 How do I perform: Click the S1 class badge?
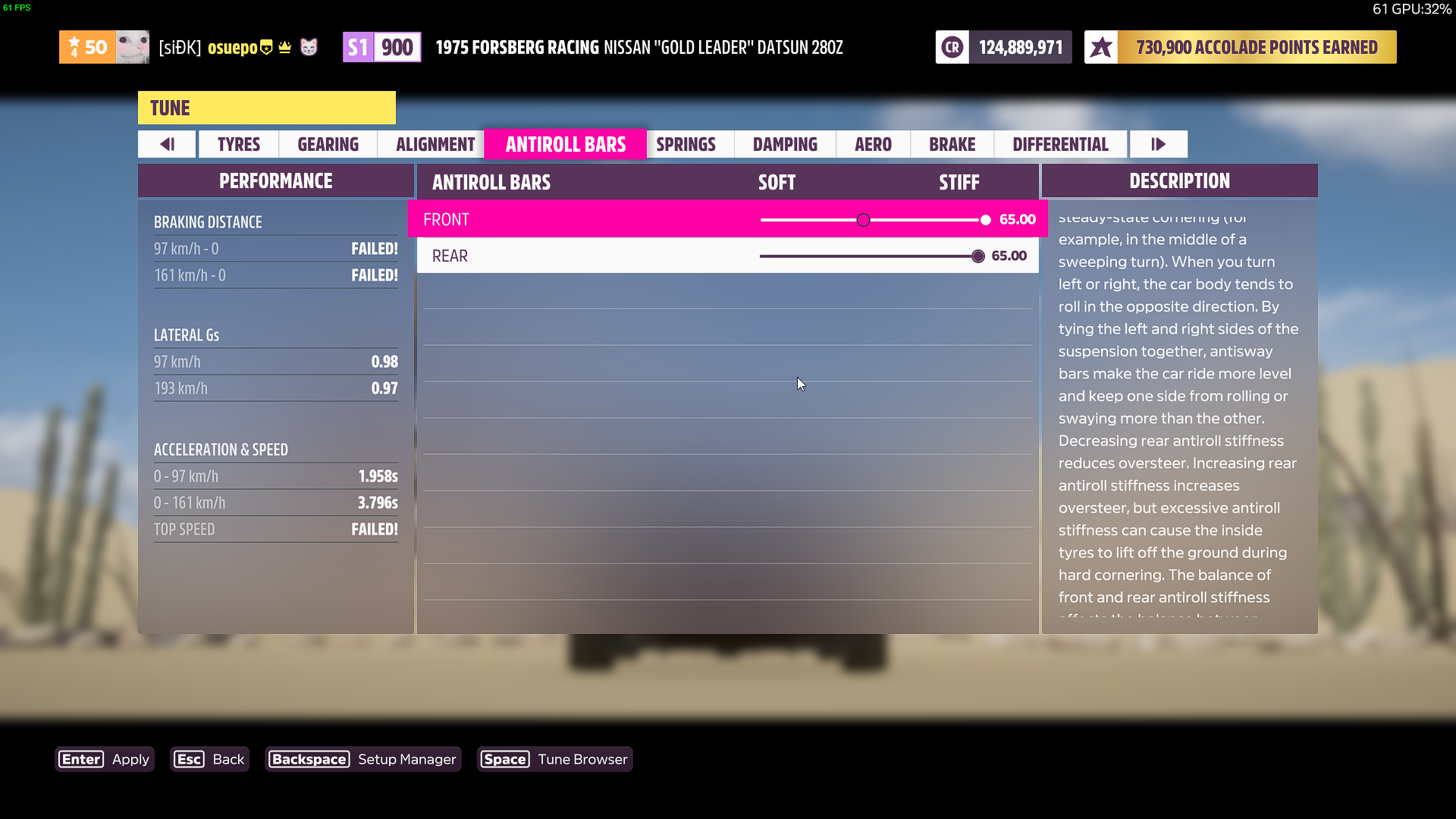[358, 47]
